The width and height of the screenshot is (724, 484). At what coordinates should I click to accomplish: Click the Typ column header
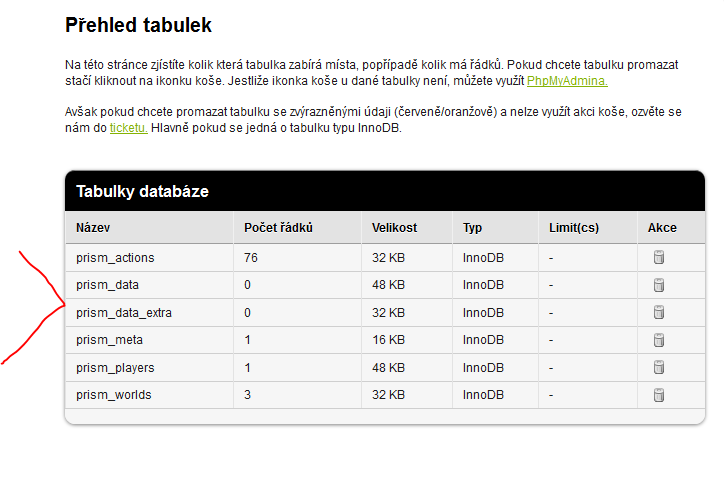[472, 228]
